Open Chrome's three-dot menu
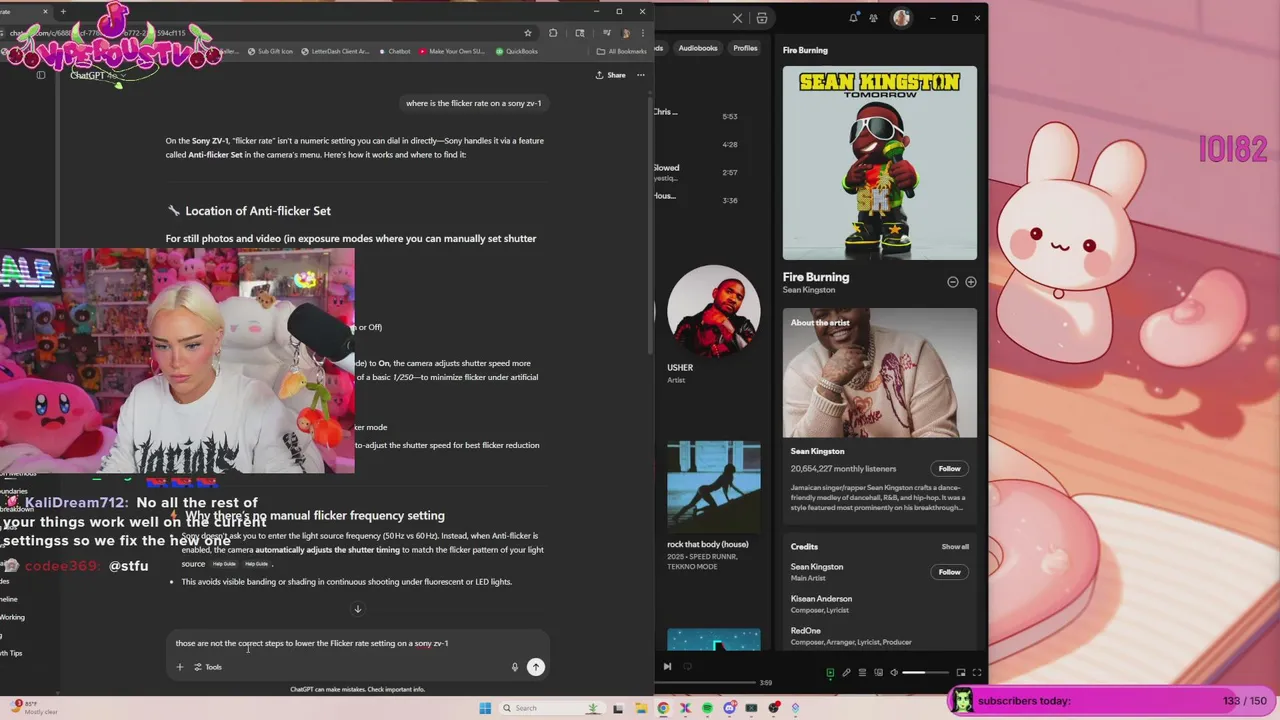Screen dimensions: 1280x720 click(x=642, y=33)
